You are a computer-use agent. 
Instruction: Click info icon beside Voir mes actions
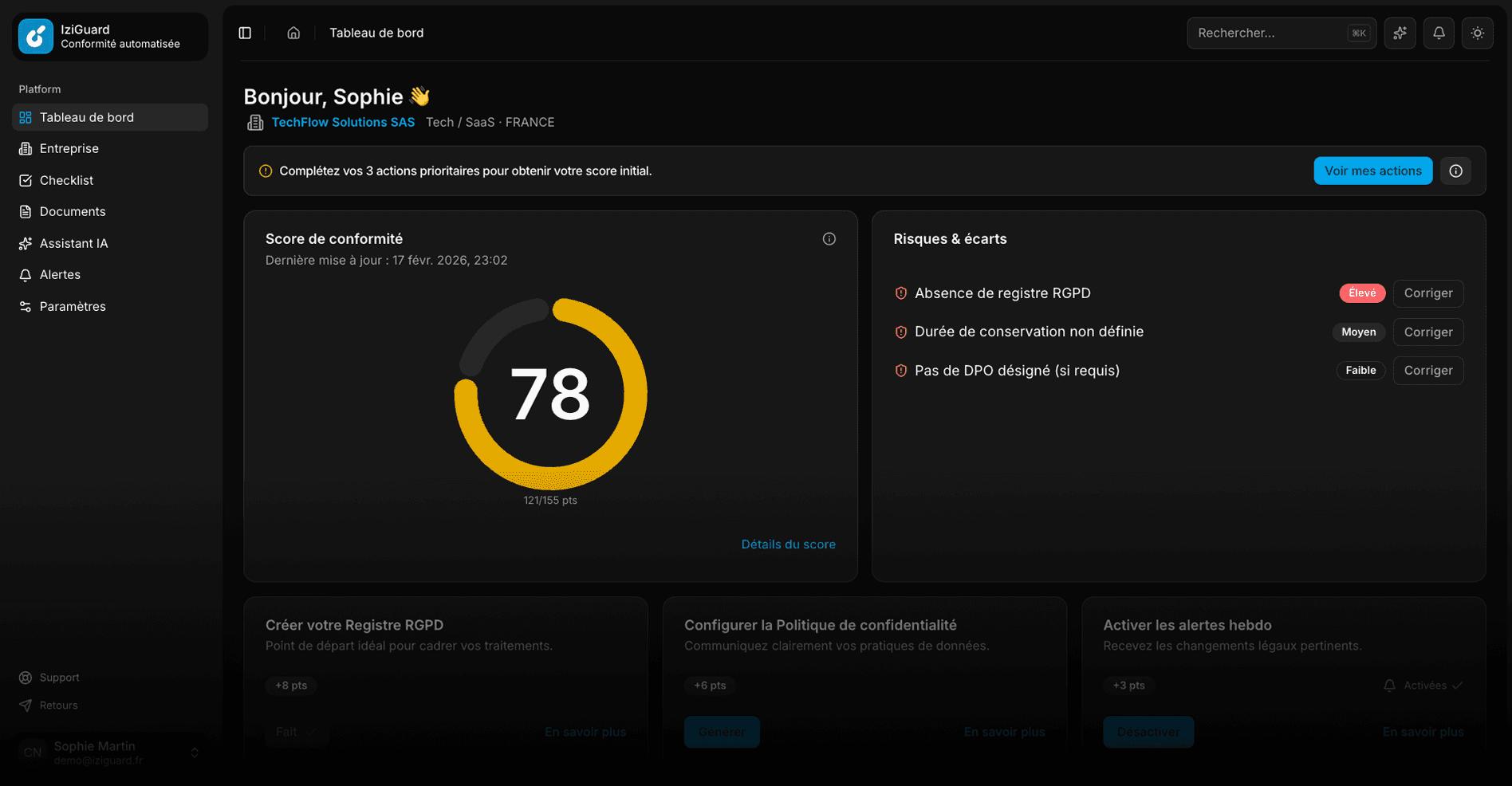pyautogui.click(x=1455, y=171)
